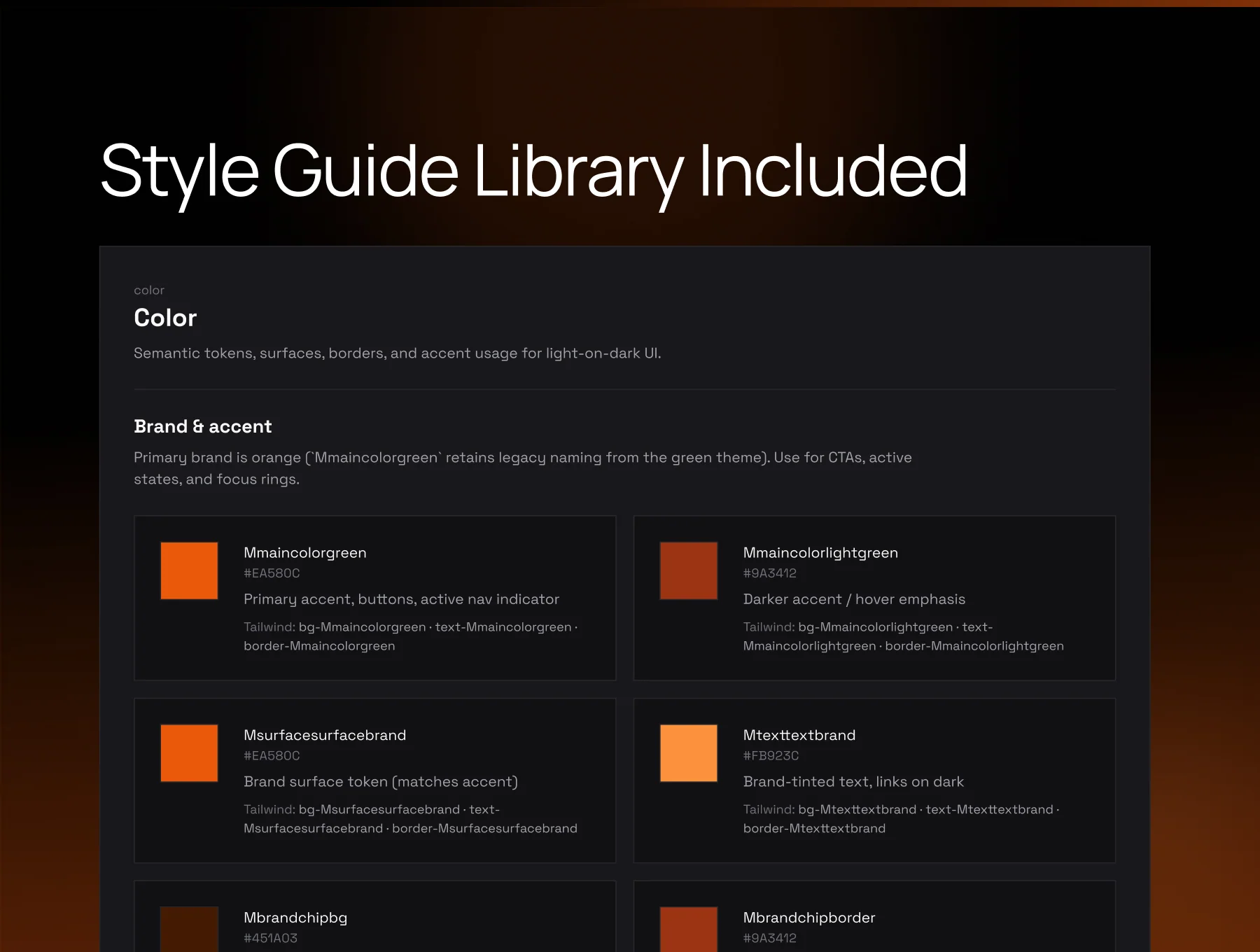Click the "Msurfacesurfacebrand" token name
This screenshot has height=952, width=1260.
point(325,736)
